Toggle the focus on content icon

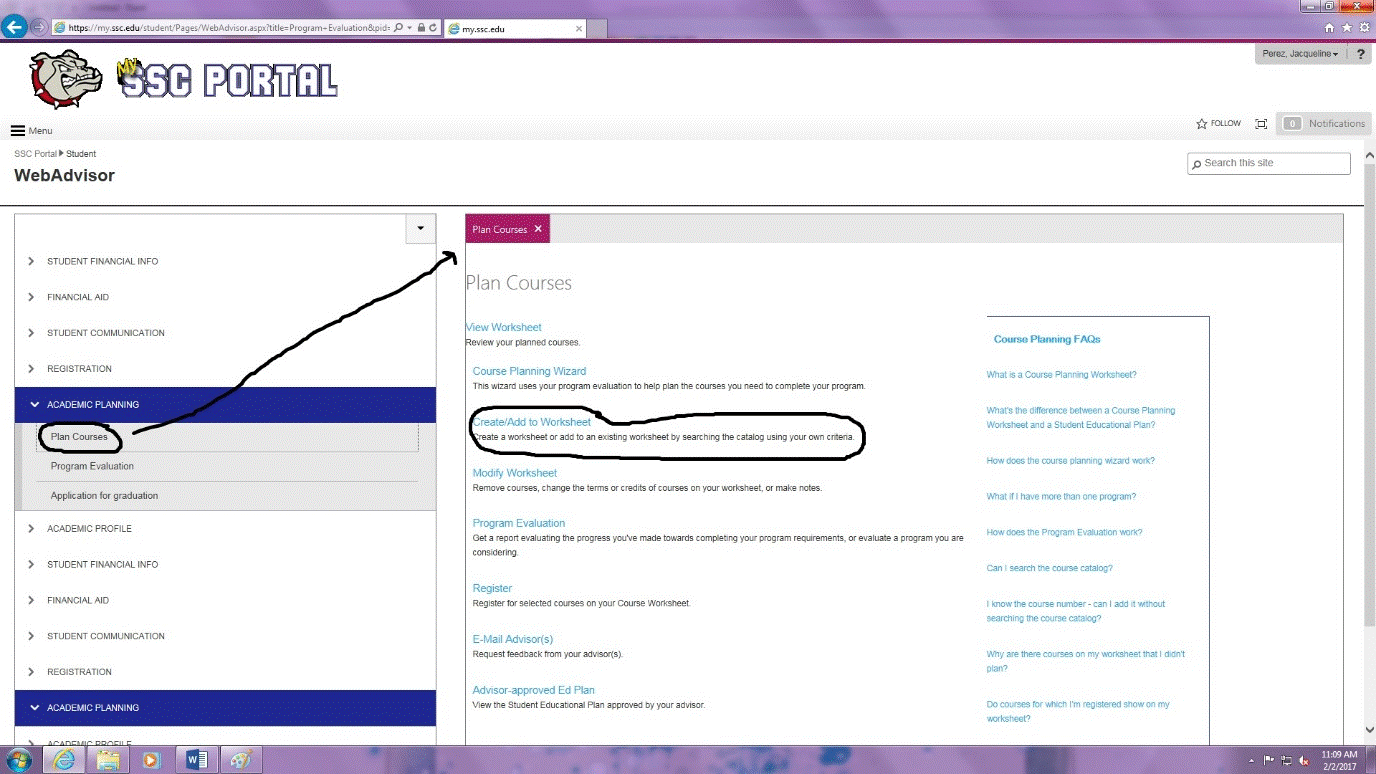[1261, 124]
